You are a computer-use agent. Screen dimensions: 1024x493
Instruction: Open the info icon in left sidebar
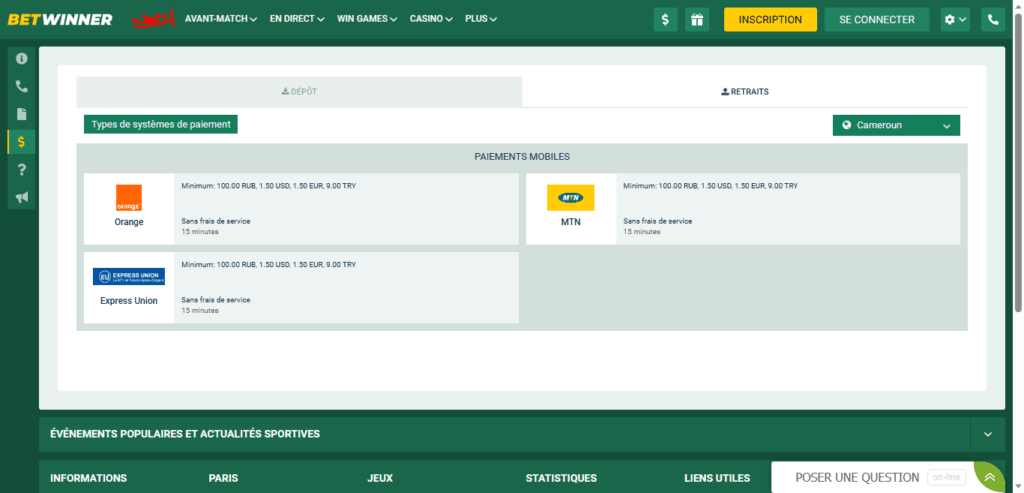coord(22,59)
